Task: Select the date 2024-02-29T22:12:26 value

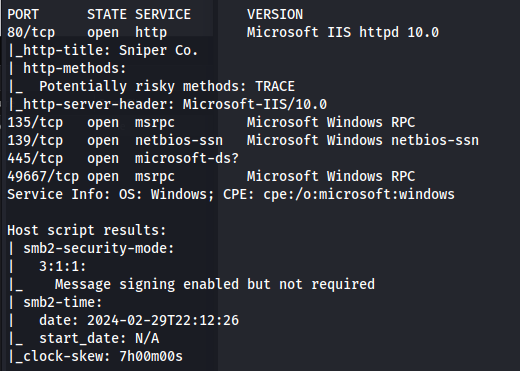Action: click(x=163, y=320)
